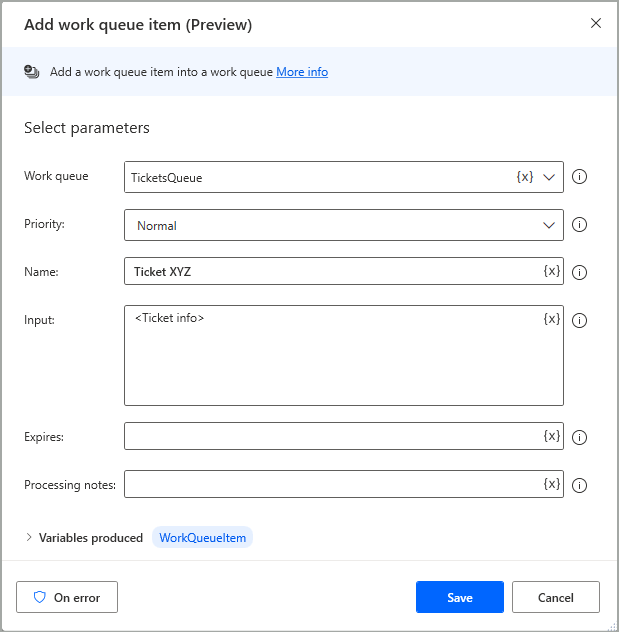Click info icon beside Processing notes
The width and height of the screenshot is (619, 632).
pos(579,485)
